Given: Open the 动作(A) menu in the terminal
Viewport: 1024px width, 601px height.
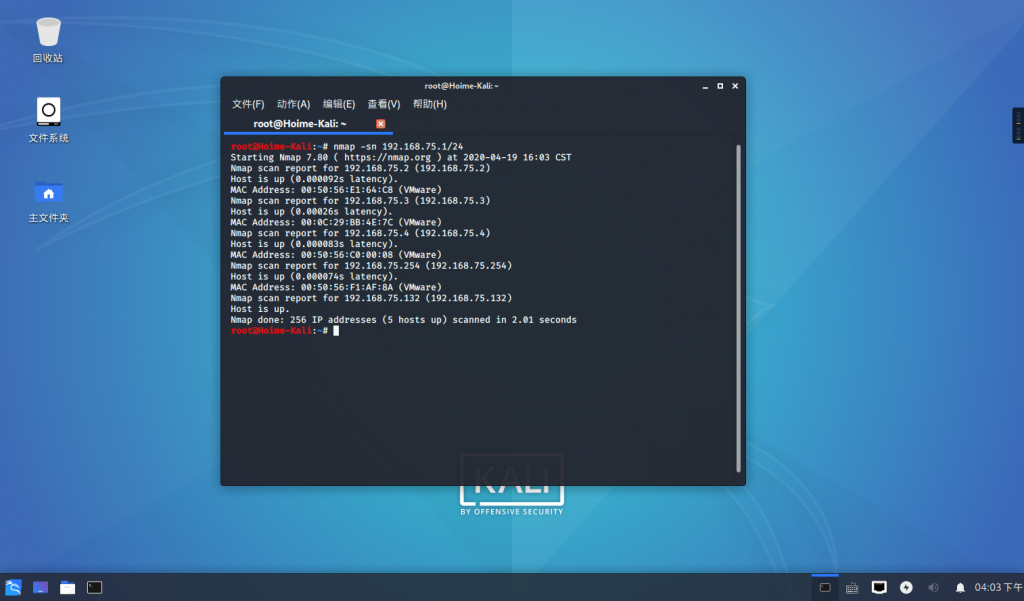Looking at the screenshot, I should pos(293,104).
